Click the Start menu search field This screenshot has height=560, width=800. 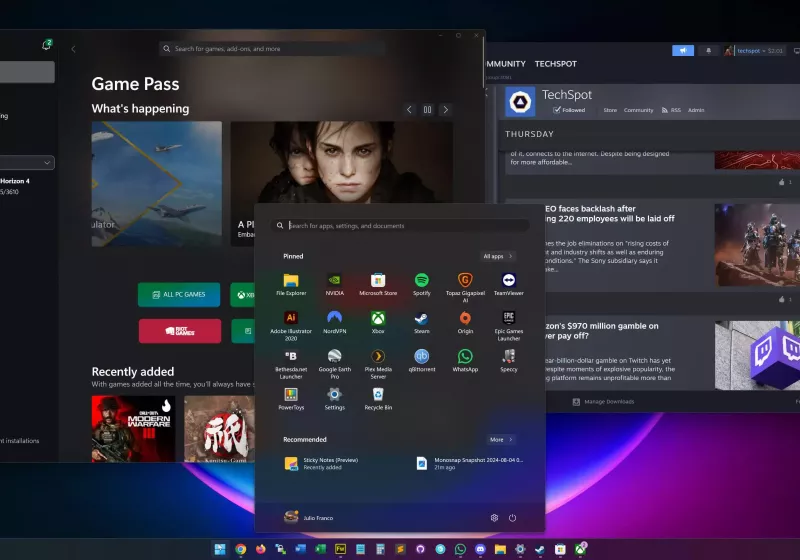400,226
